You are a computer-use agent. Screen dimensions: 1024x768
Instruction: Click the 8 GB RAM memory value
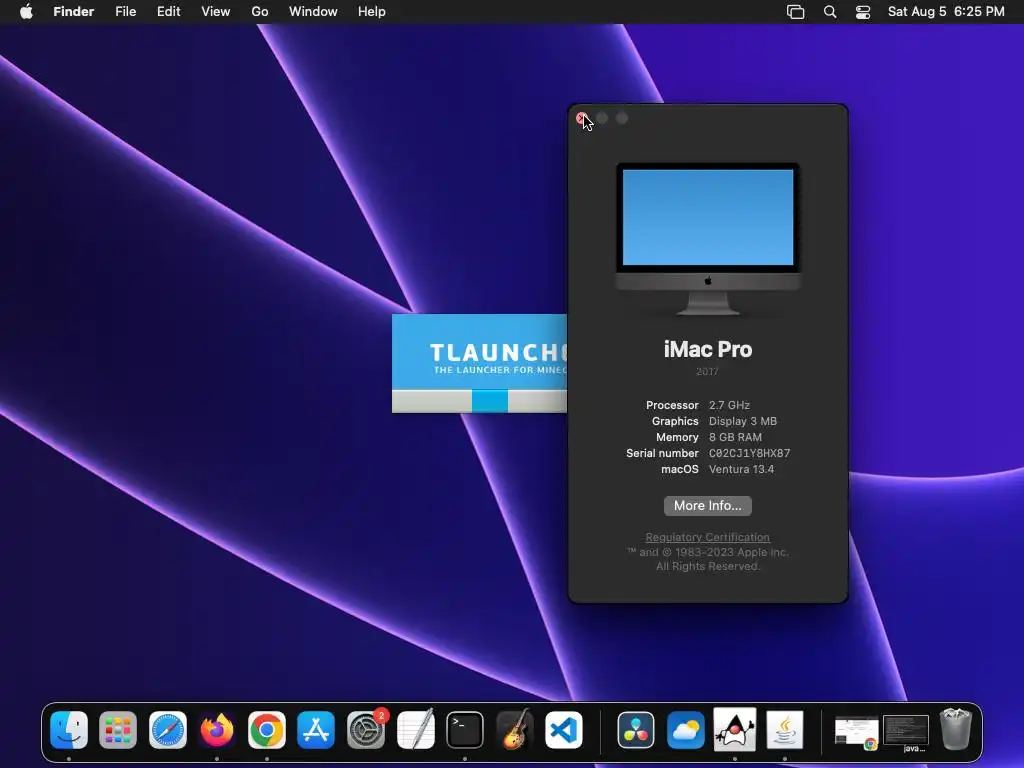click(735, 437)
